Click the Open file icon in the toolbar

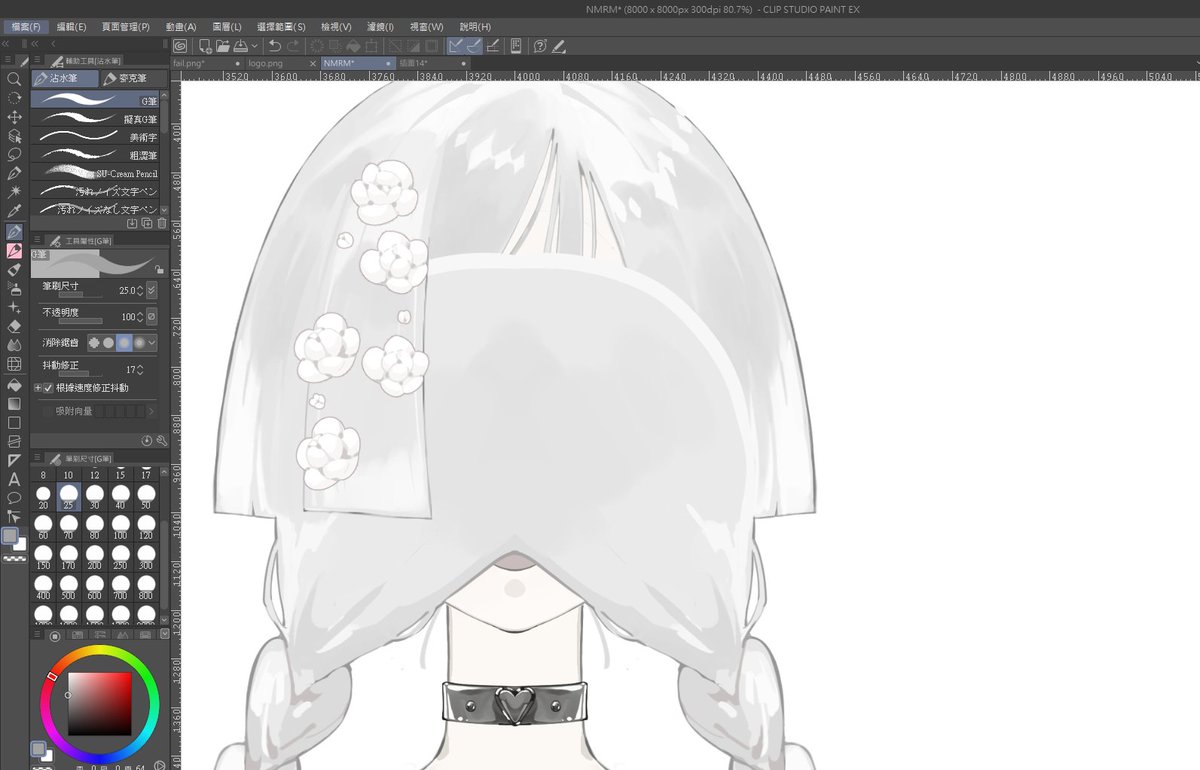(223, 44)
